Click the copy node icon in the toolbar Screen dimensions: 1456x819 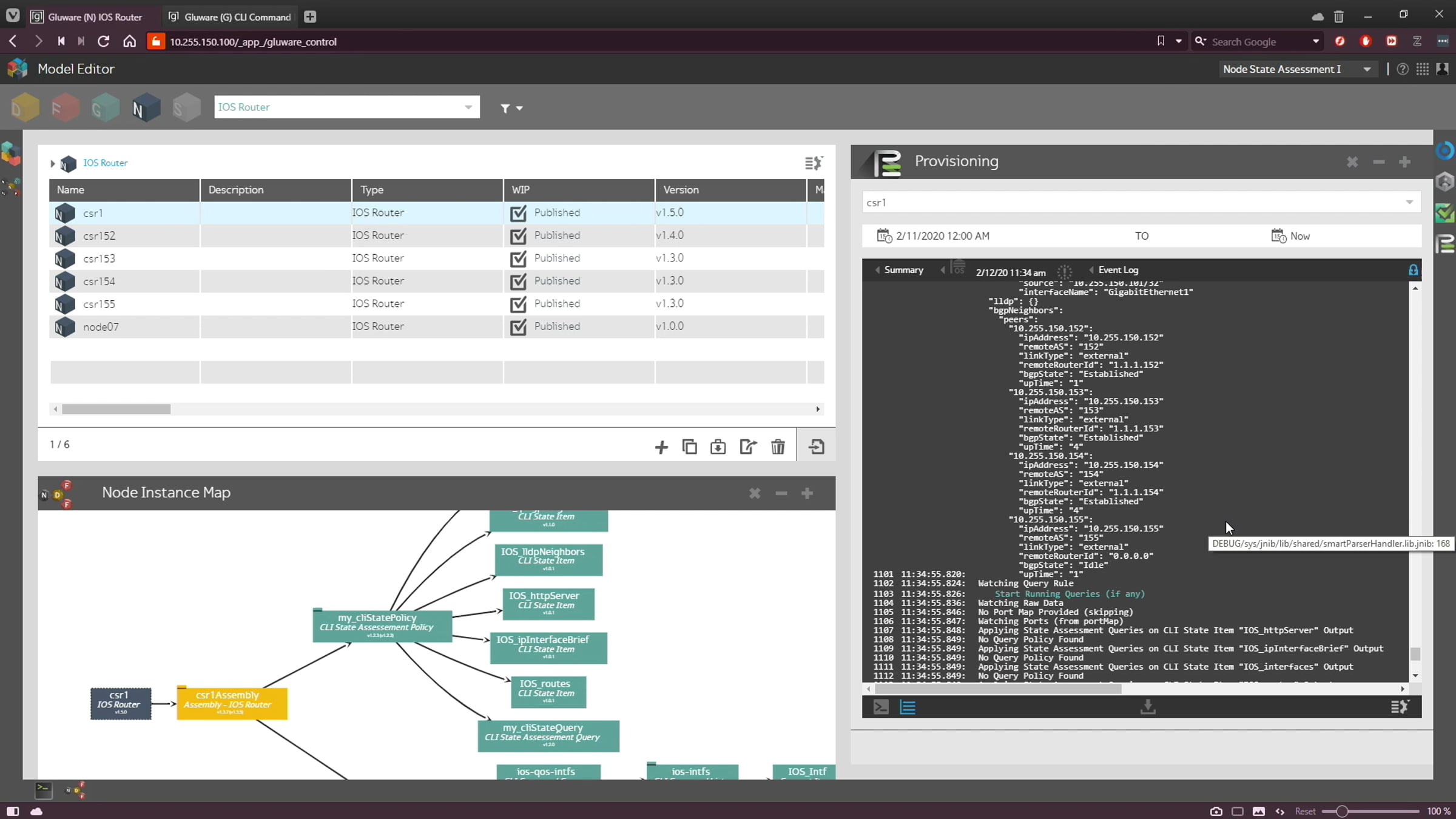689,447
